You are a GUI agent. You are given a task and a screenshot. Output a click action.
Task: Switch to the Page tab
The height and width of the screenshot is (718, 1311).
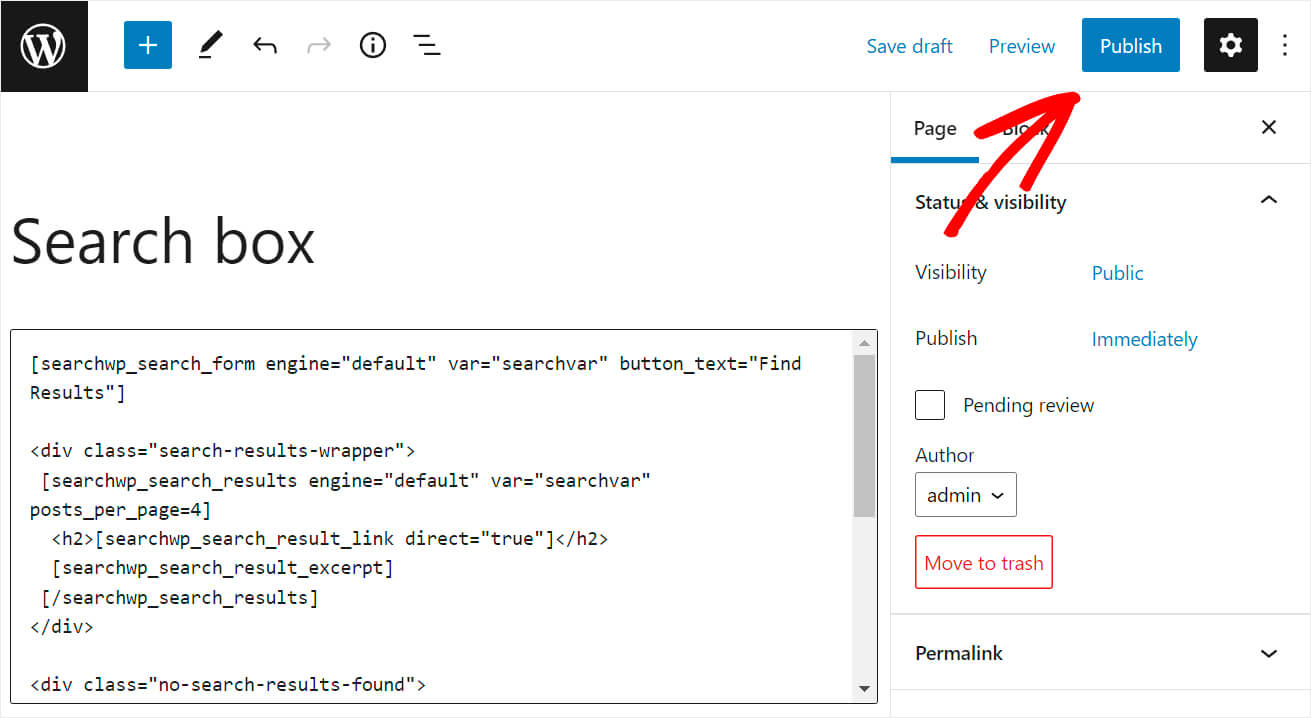[x=934, y=128]
